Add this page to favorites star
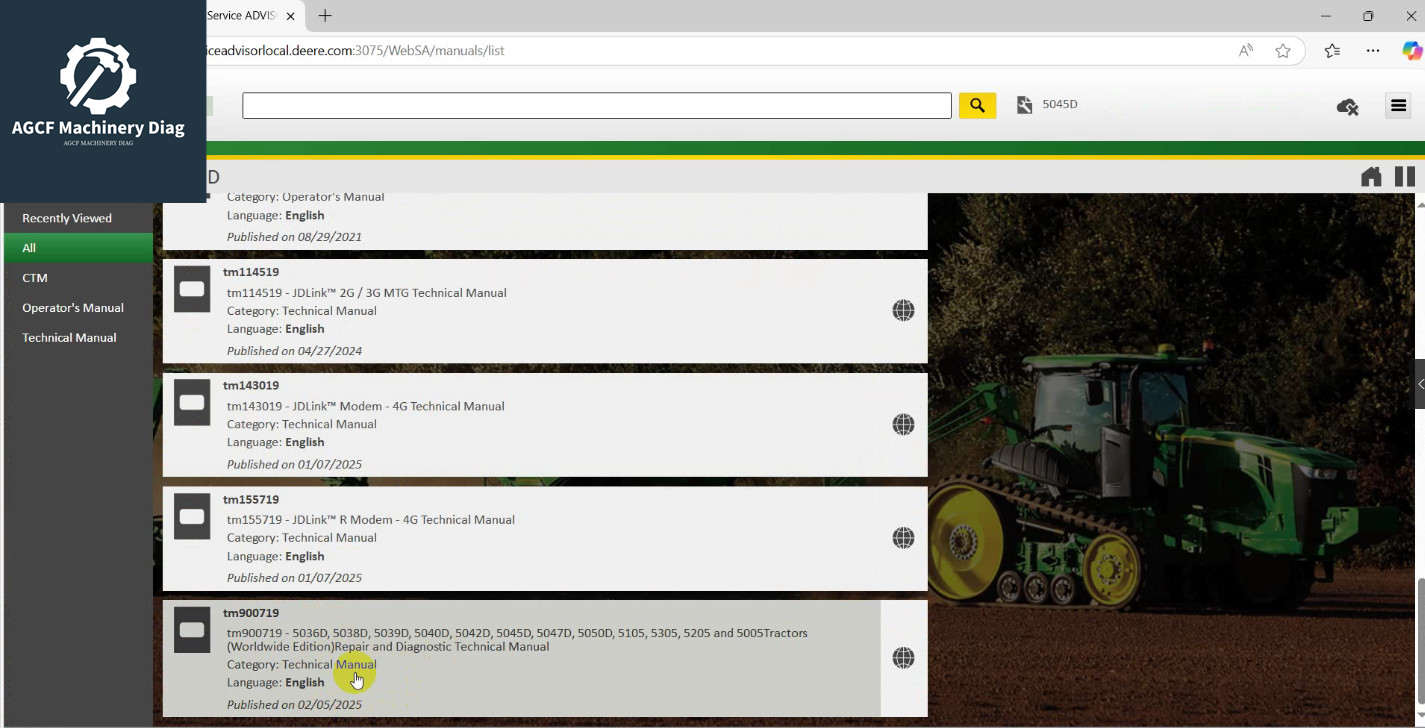The image size is (1425, 728). (x=1283, y=50)
